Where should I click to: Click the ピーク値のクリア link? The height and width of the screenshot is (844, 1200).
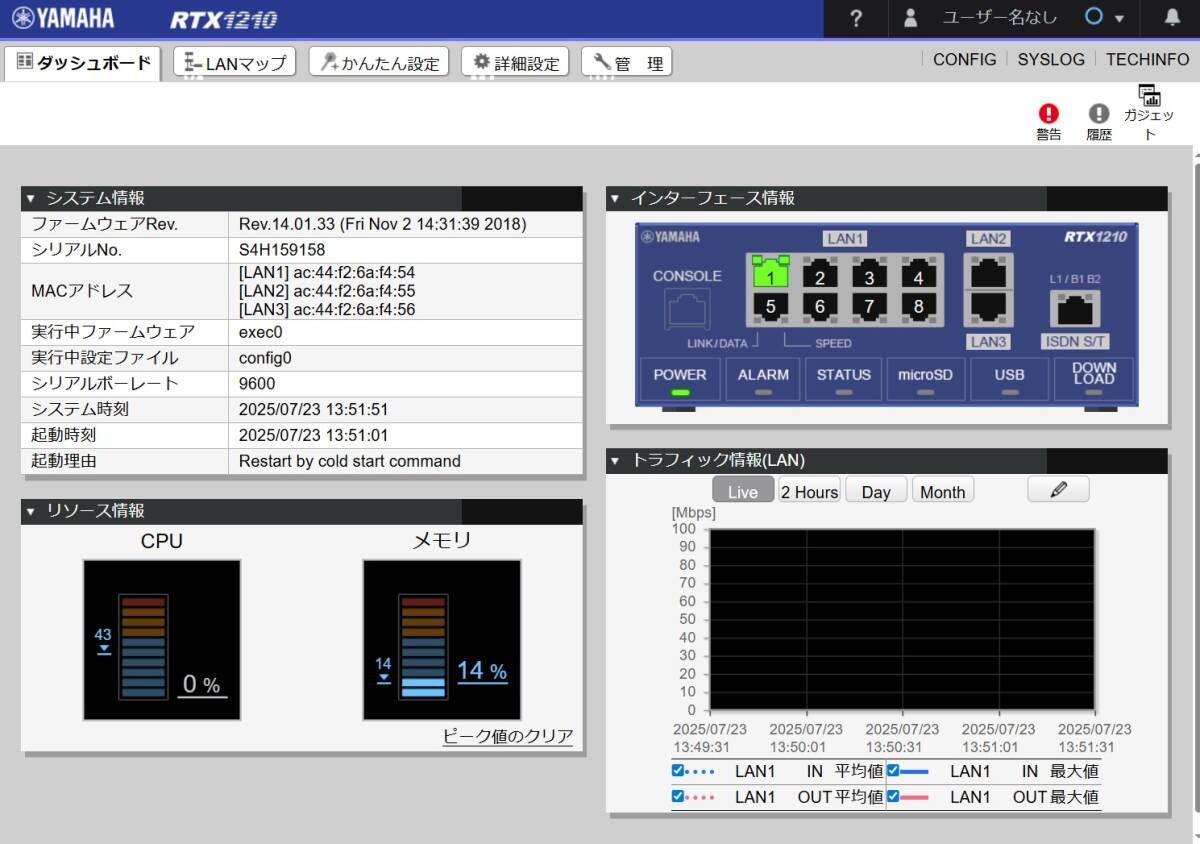(x=507, y=737)
